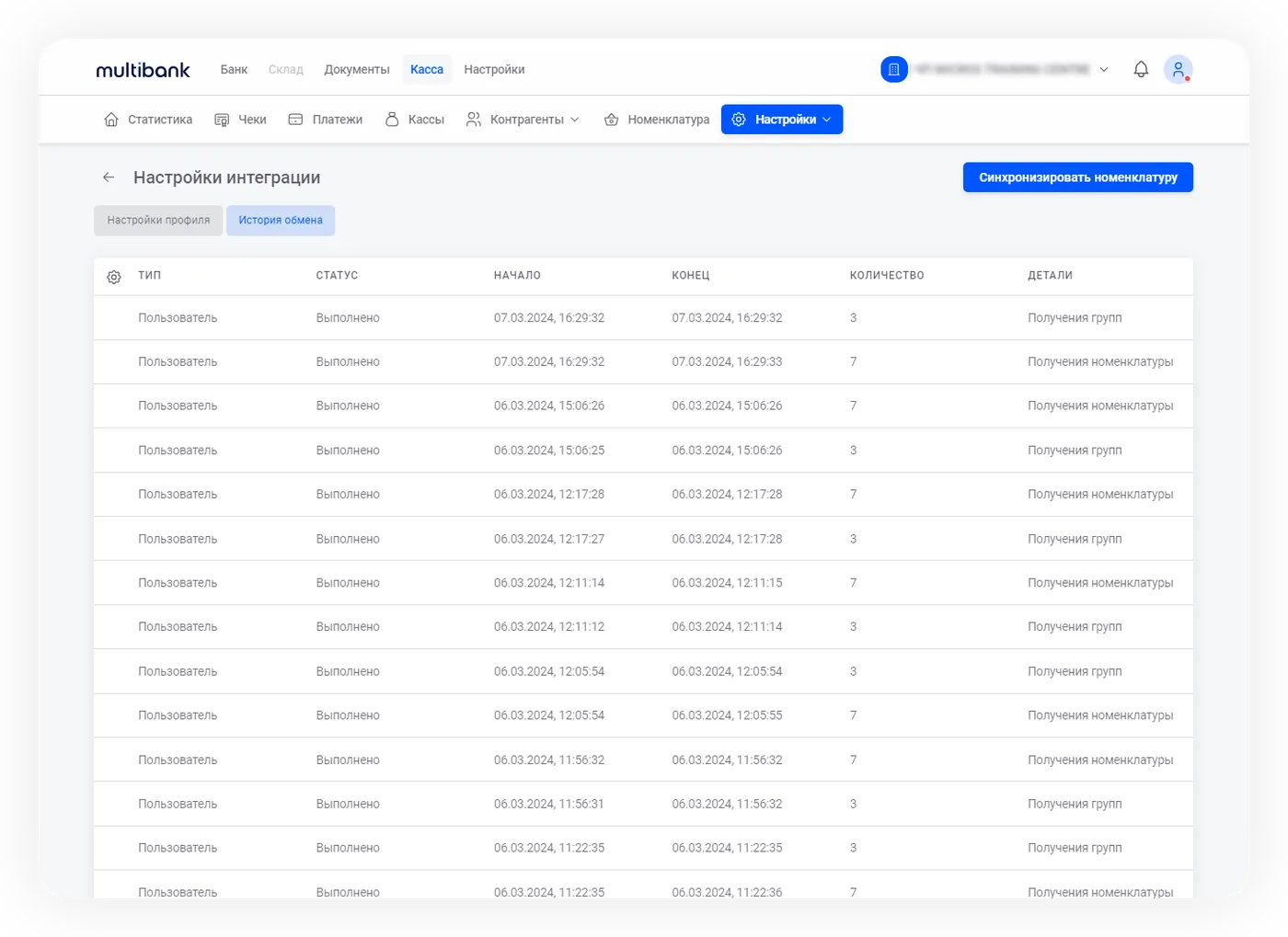This screenshot has width=1288, height=937.
Task: Open the Номенклатура section
Action: point(669,120)
